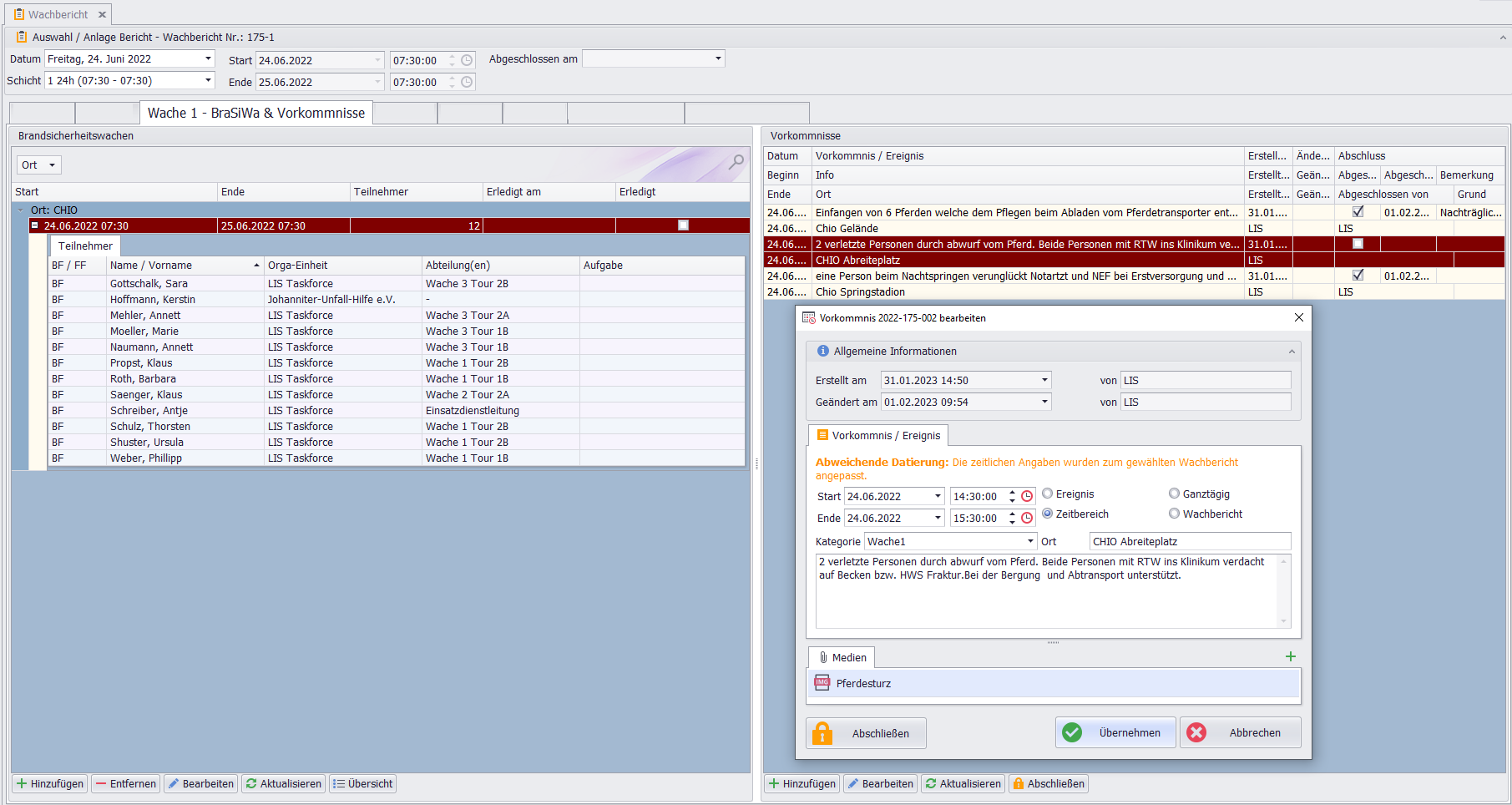Toggle the Erledigt checkbox in the CHIO row

click(x=683, y=225)
